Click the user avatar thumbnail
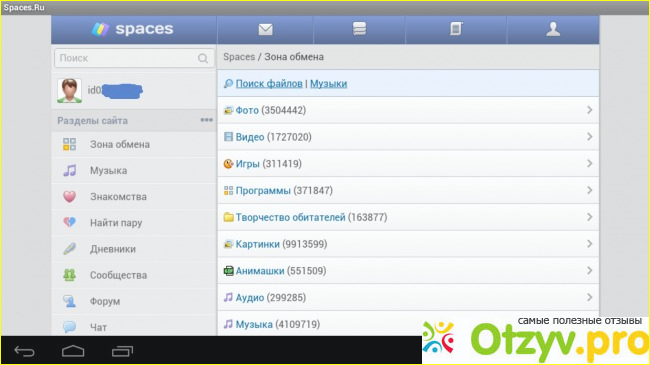650x365 pixels. [69, 90]
